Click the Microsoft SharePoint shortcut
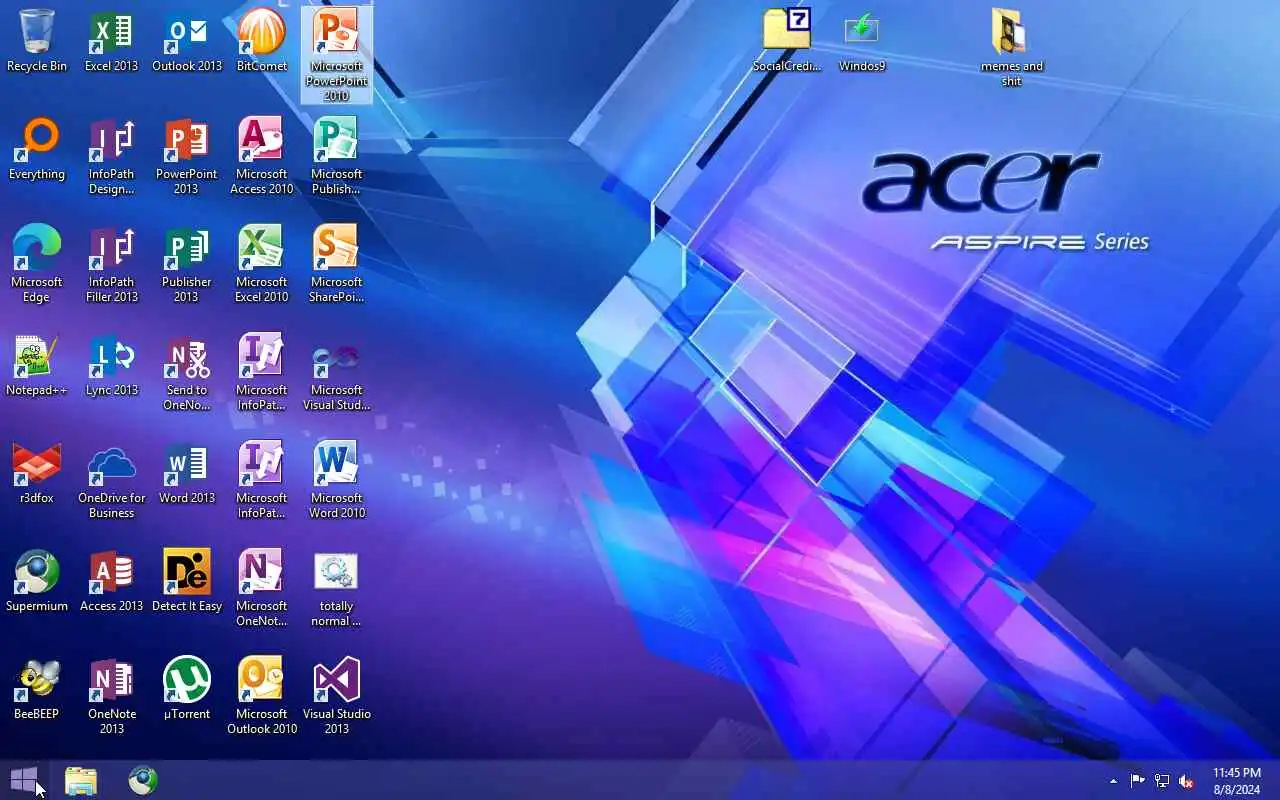1280x800 pixels. (x=337, y=264)
